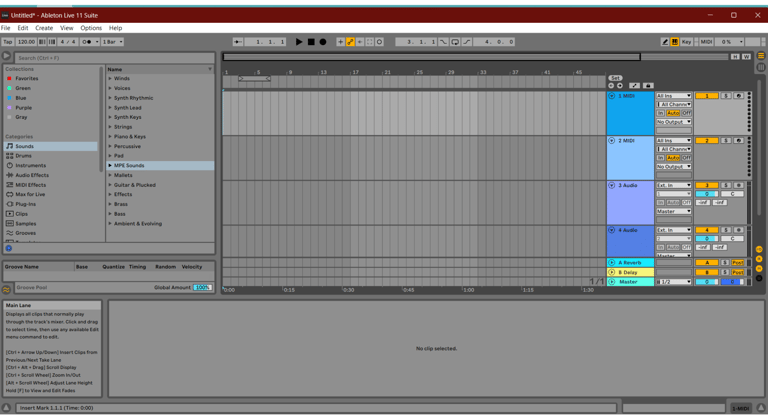Open the Instruments category
Viewport: 768px width, 416px height.
(30, 166)
